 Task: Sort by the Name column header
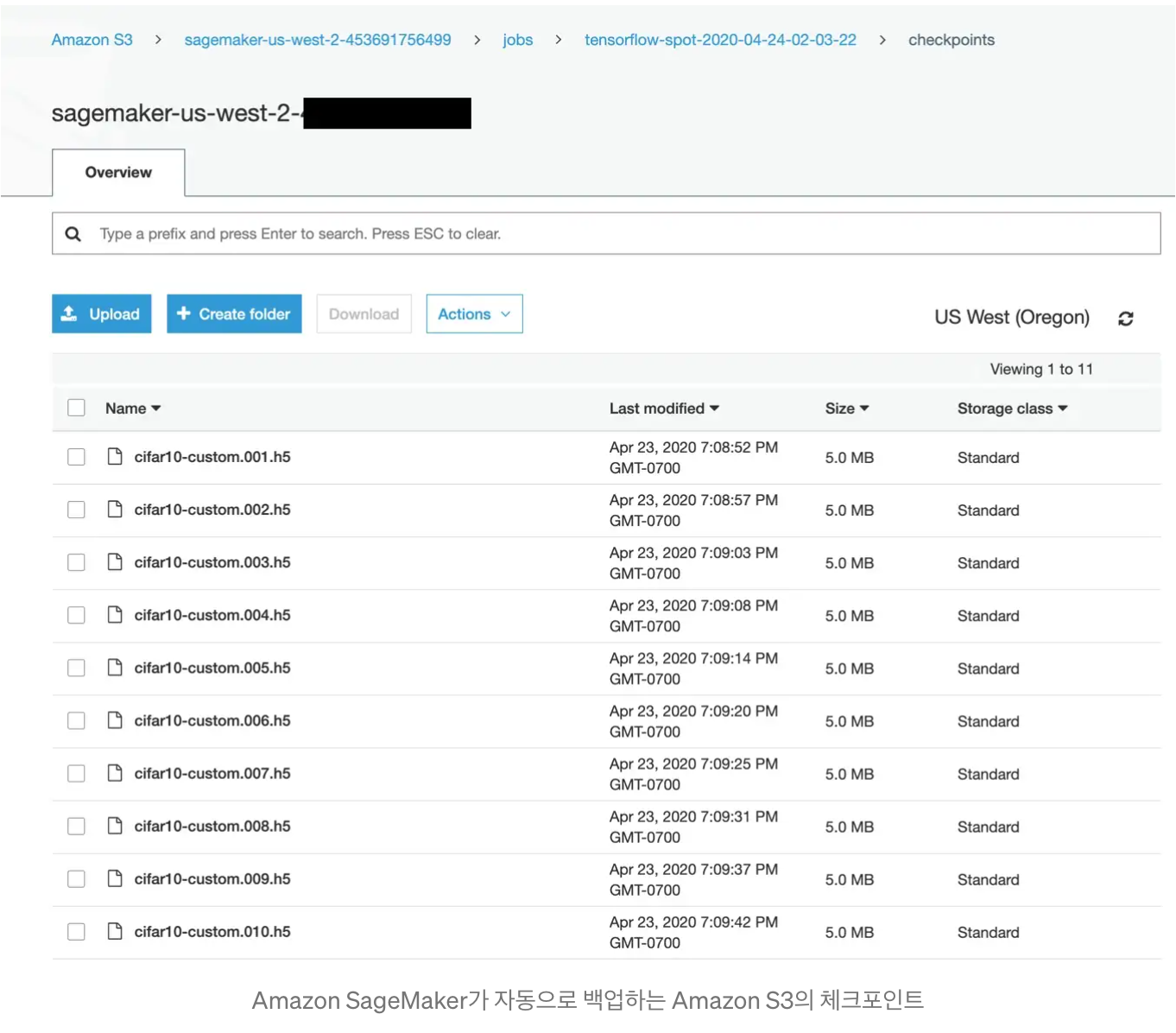click(x=133, y=409)
